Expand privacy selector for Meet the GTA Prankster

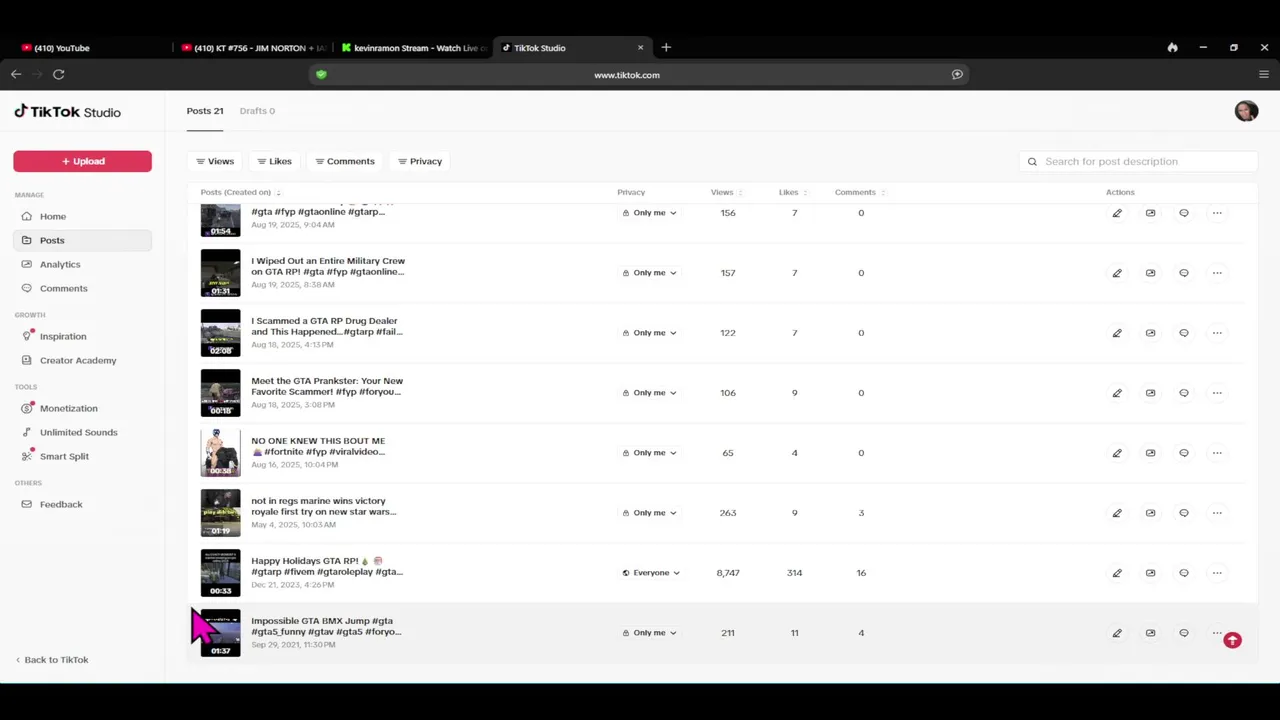(649, 393)
